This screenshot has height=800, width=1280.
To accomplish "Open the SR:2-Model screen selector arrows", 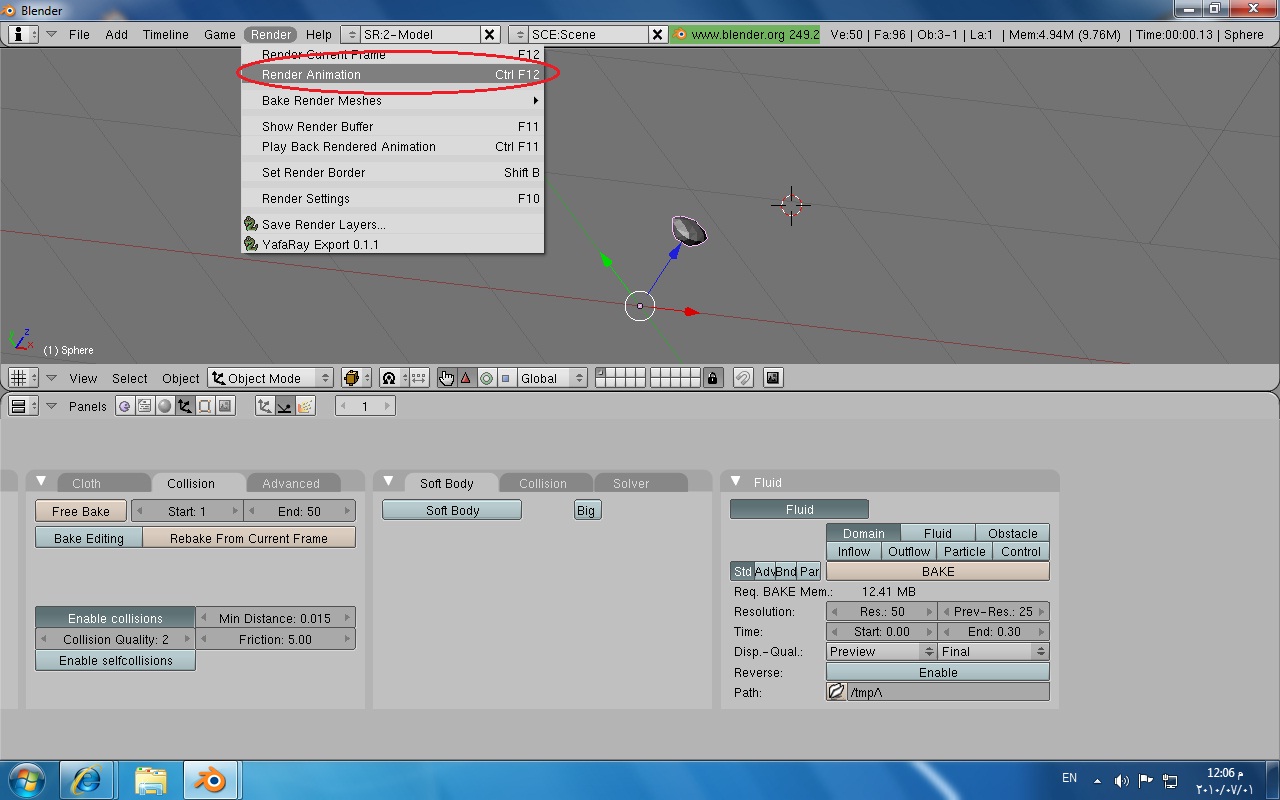I will (351, 34).
